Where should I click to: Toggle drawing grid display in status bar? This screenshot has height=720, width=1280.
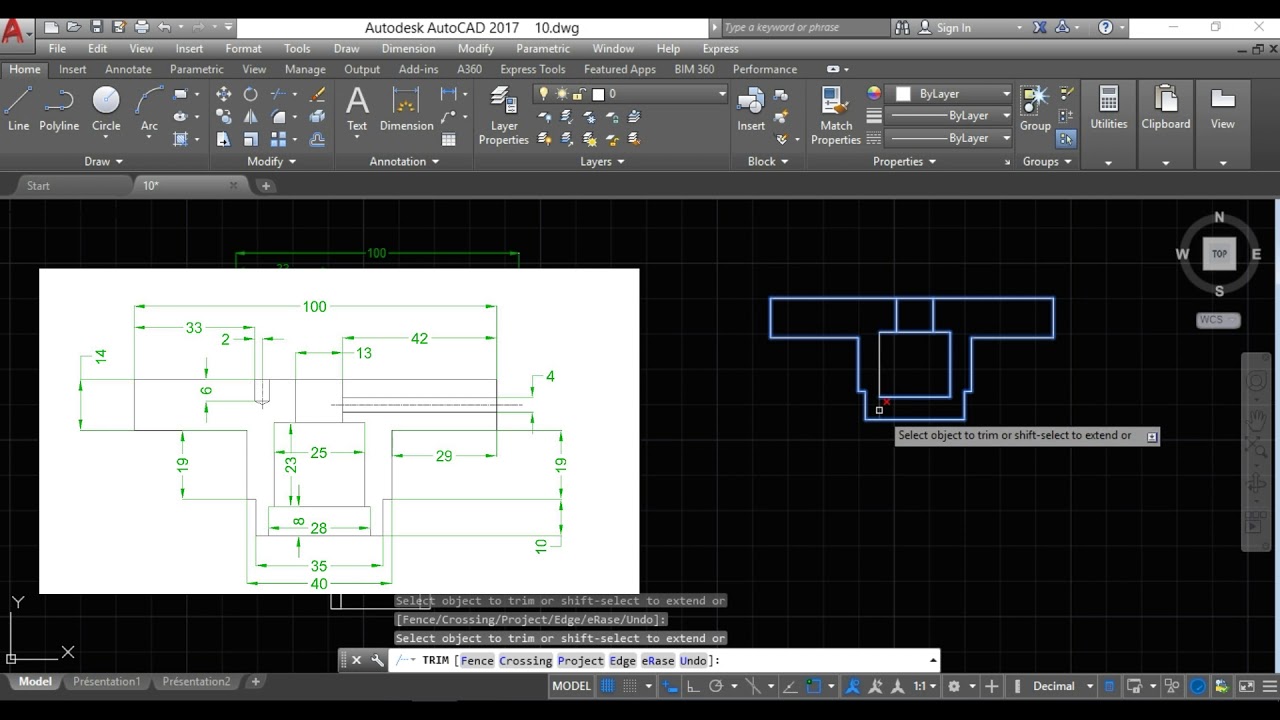607,686
